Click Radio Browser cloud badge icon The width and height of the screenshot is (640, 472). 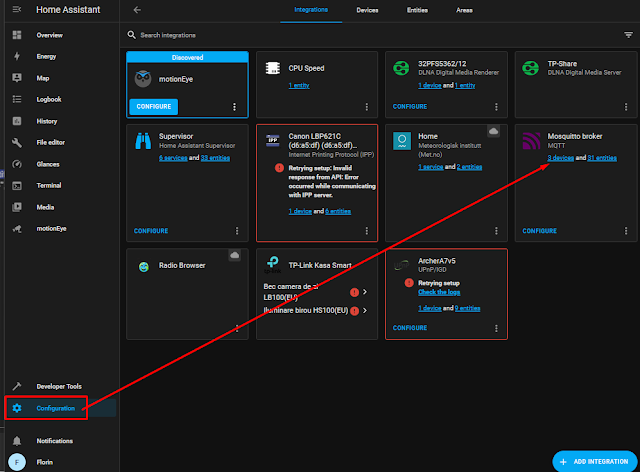tap(234, 255)
